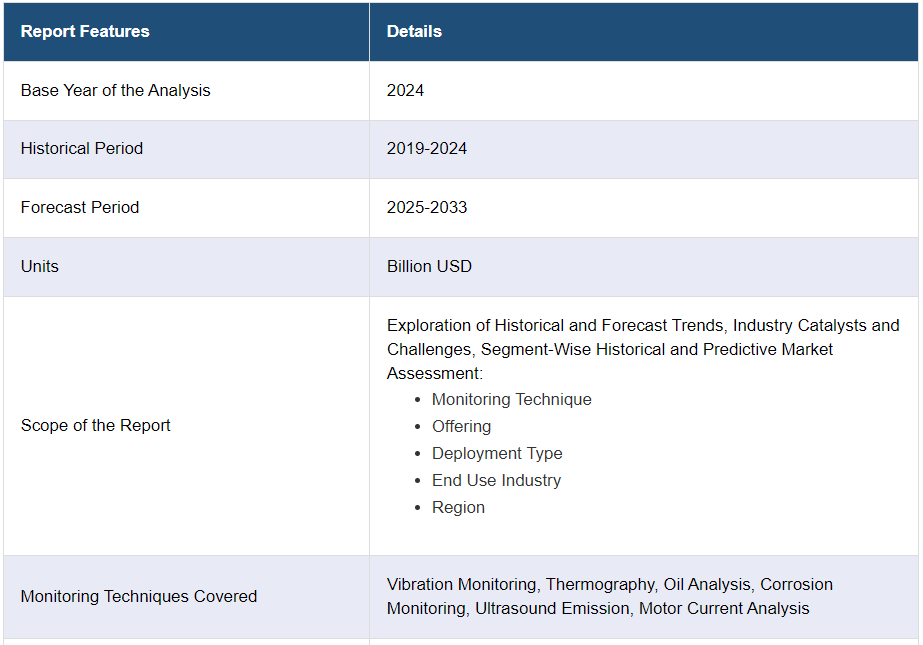923x645 pixels.
Task: Click the 2024 base year value
Action: [405, 90]
